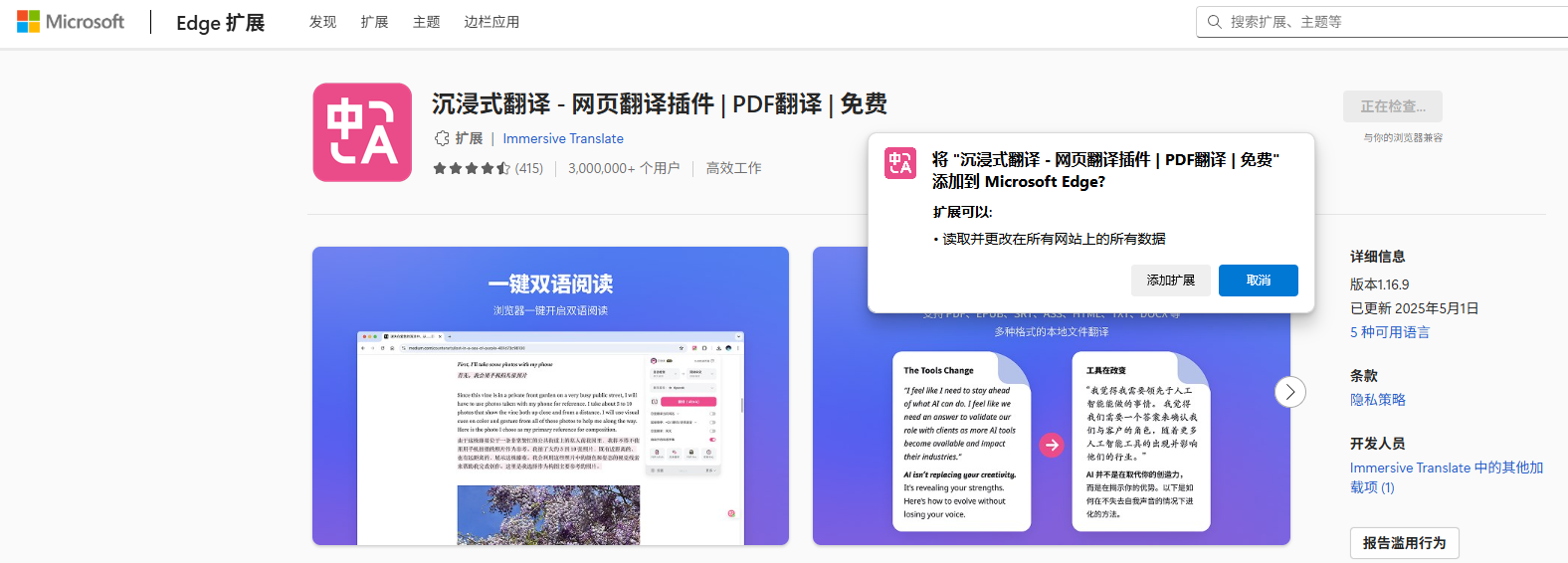The height and width of the screenshot is (563, 1568).
Task: Click the 高效工作 category link
Action: point(733,168)
